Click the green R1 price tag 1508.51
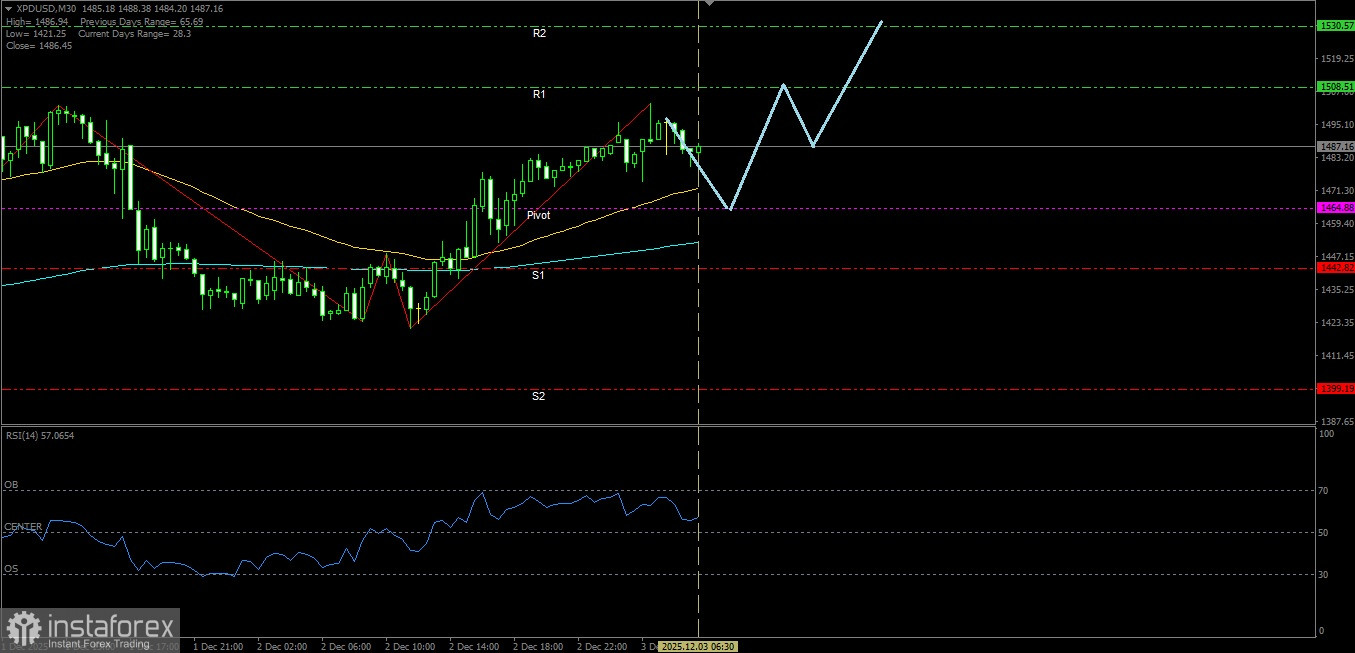 [1334, 87]
